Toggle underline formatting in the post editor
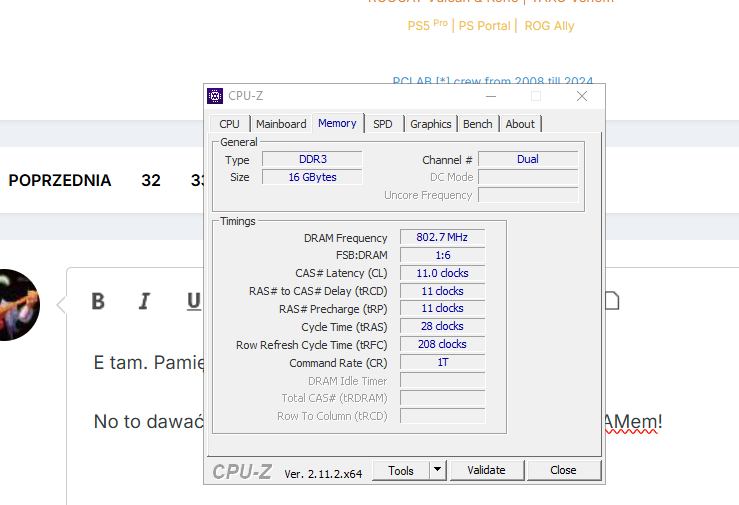This screenshot has width=739, height=505. tap(193, 301)
